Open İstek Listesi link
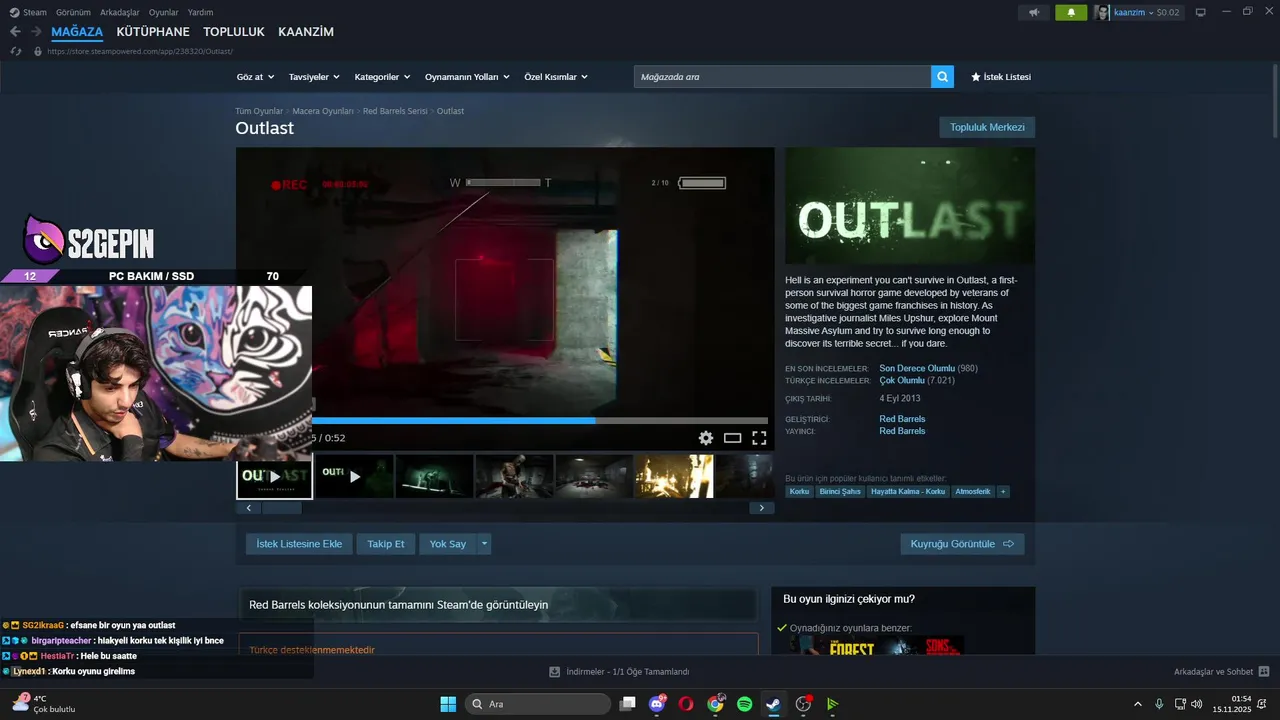This screenshot has height=720, width=1280. point(1001,77)
